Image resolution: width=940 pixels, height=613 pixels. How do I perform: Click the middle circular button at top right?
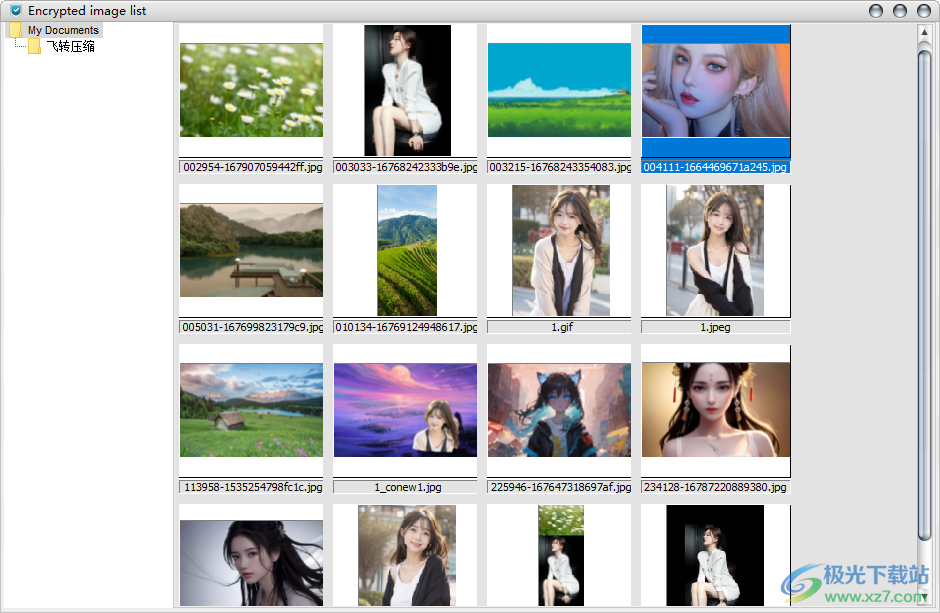tap(898, 10)
